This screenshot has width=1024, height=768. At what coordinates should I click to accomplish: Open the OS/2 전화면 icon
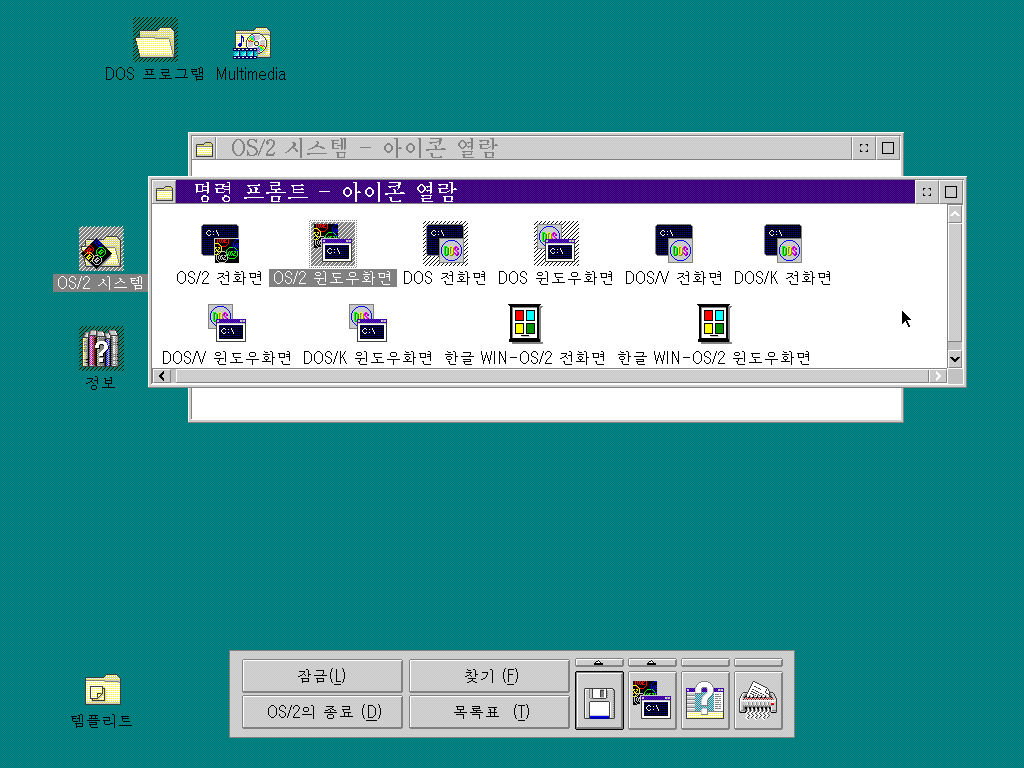click(x=220, y=244)
